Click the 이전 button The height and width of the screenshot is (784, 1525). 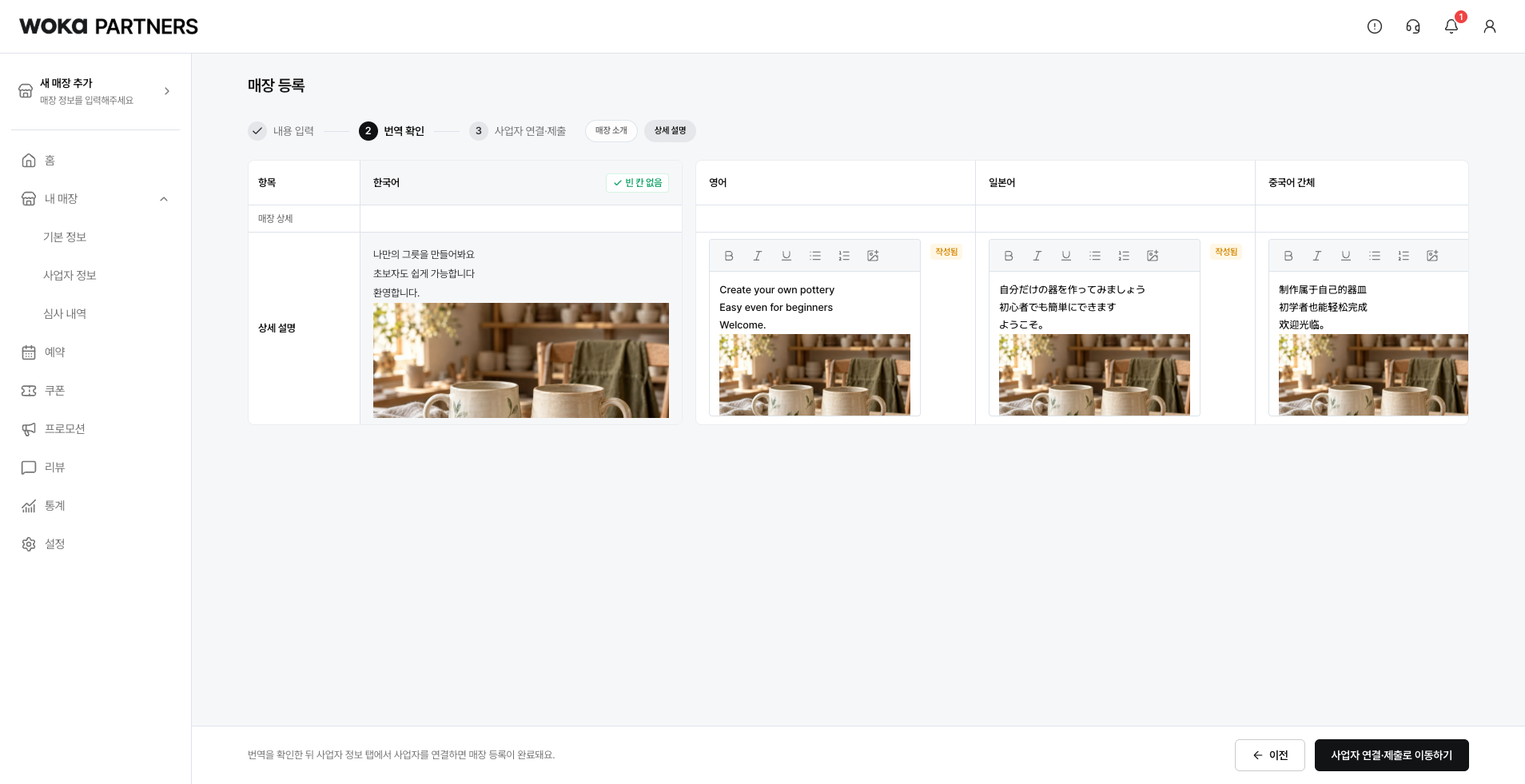[x=1270, y=755]
